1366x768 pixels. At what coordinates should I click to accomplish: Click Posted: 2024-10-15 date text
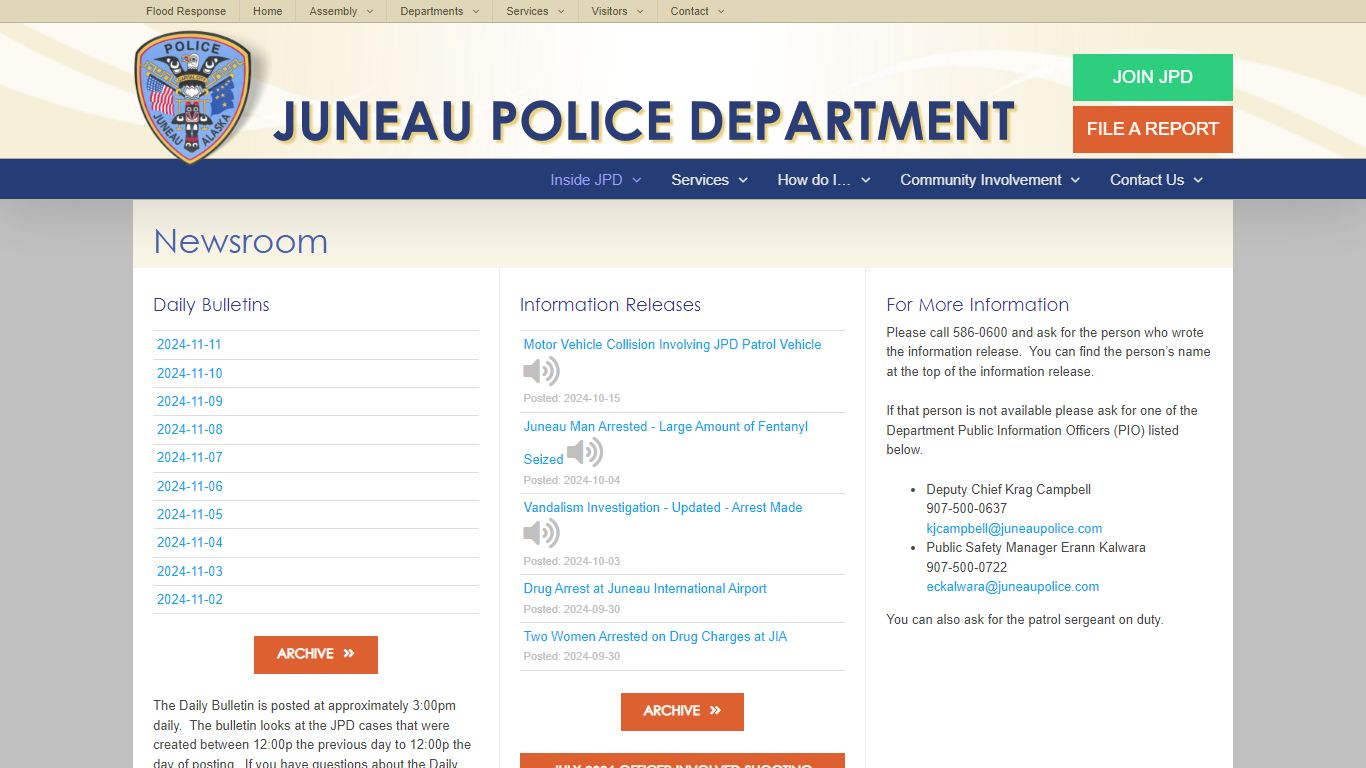[572, 398]
